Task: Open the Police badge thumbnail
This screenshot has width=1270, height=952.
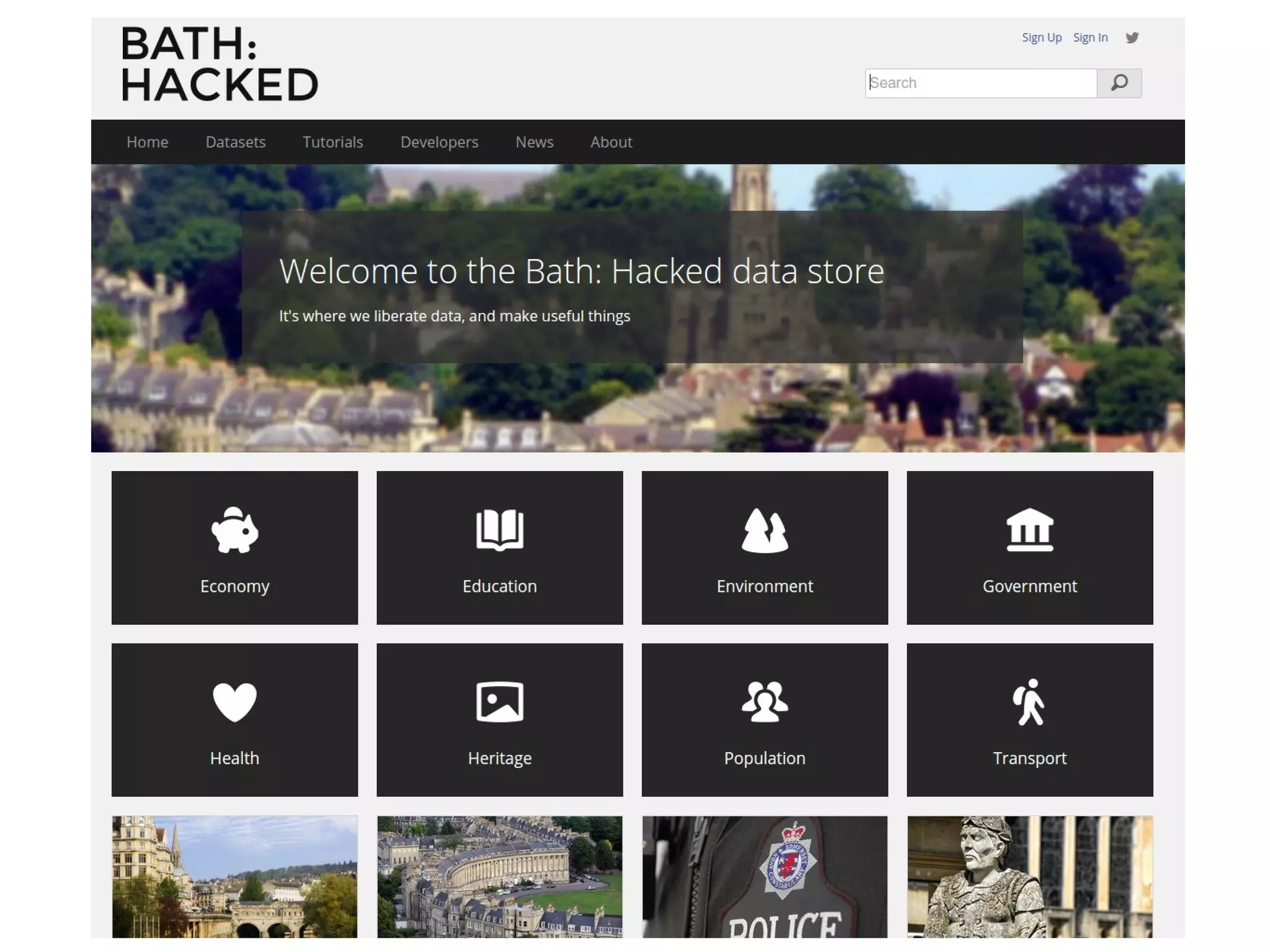Action: click(765, 876)
